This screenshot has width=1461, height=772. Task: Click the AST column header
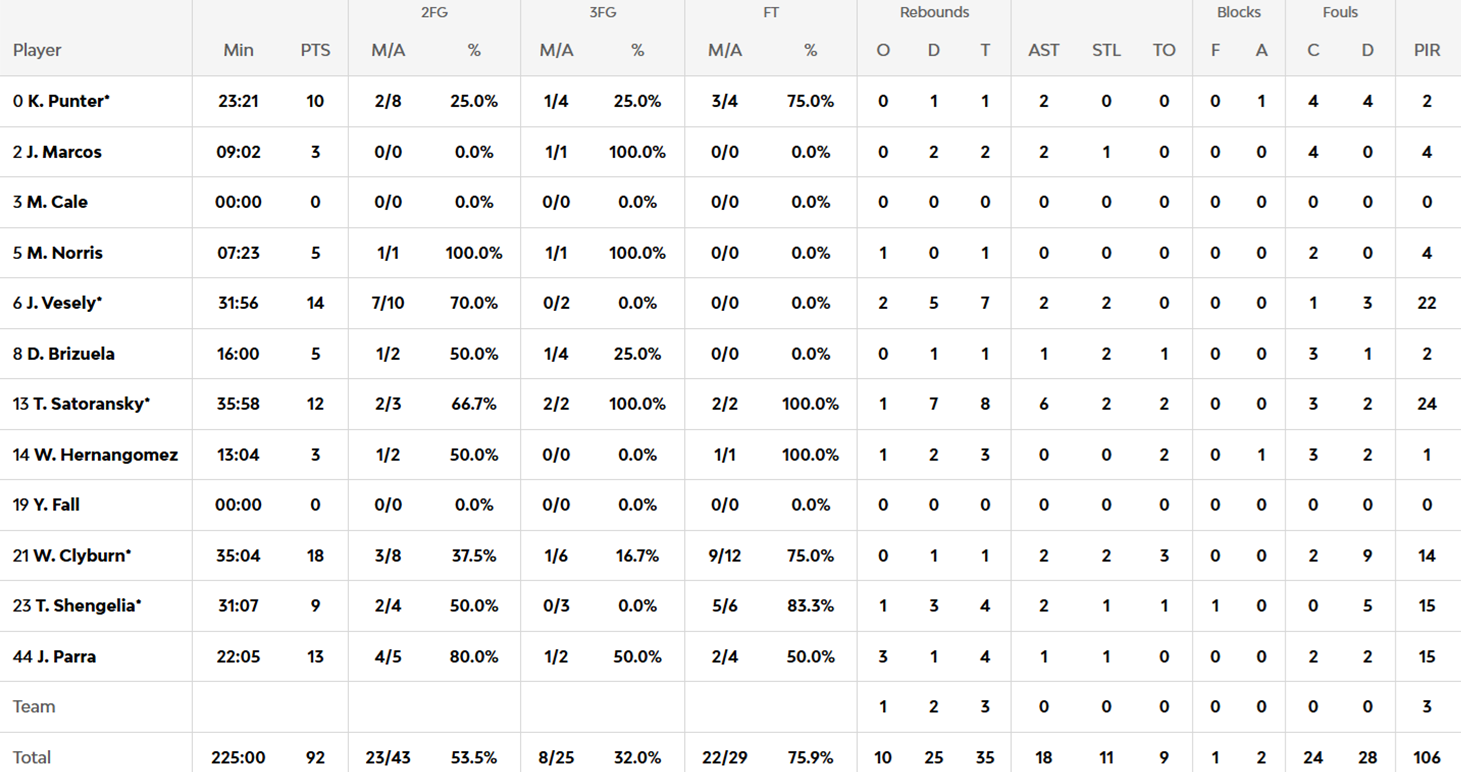click(1043, 50)
